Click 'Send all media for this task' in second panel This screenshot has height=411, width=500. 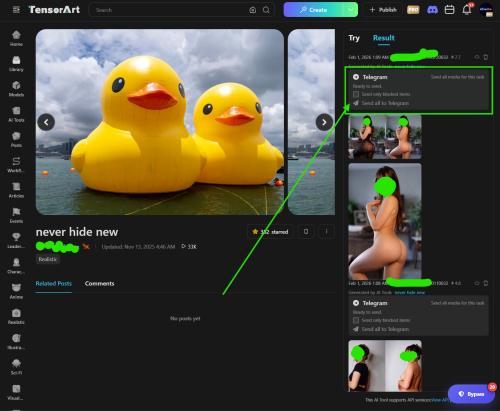coord(457,303)
